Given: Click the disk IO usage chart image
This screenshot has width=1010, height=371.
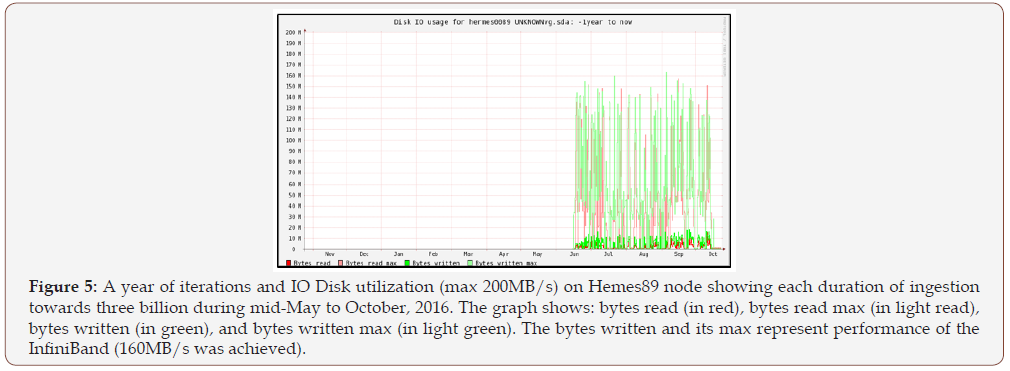Looking at the screenshot, I should pos(505,139).
